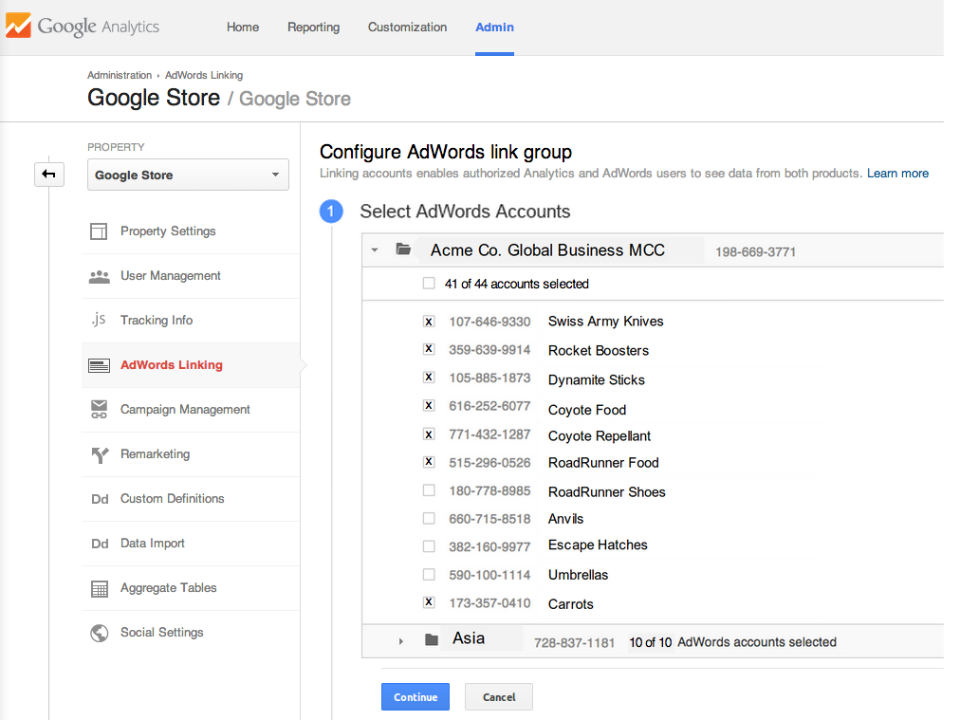Click the Asia account ID 728-837-1181
960x720 pixels.
click(574, 642)
